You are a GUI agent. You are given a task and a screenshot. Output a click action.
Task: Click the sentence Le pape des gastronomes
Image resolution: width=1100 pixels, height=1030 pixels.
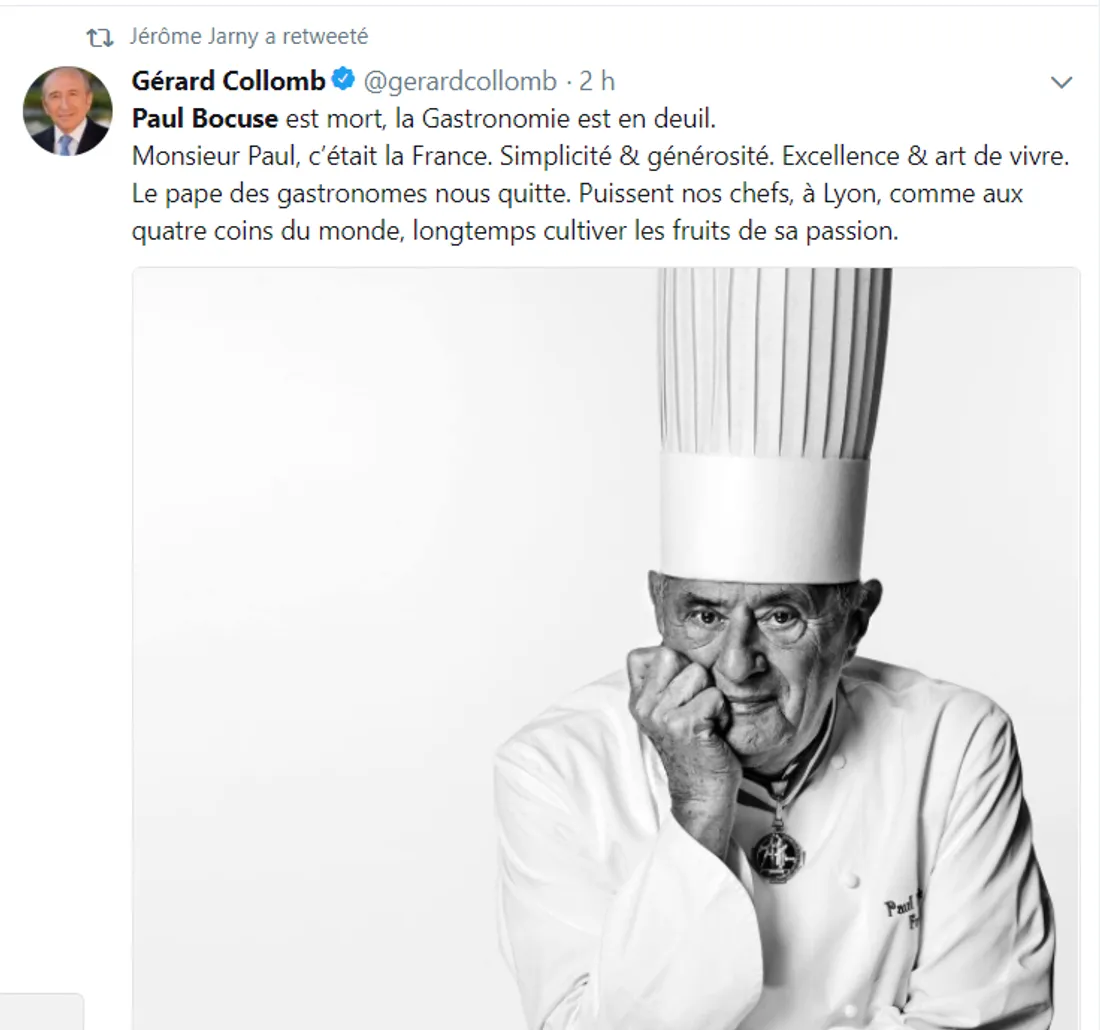351,194
